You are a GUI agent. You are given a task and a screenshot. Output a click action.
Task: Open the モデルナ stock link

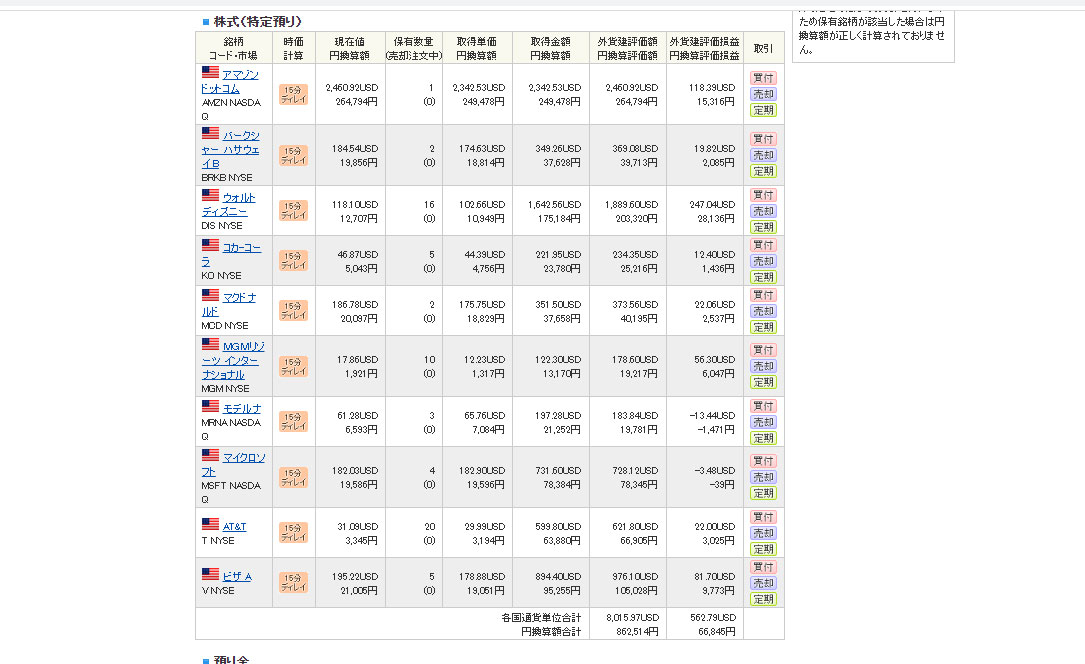click(x=241, y=409)
